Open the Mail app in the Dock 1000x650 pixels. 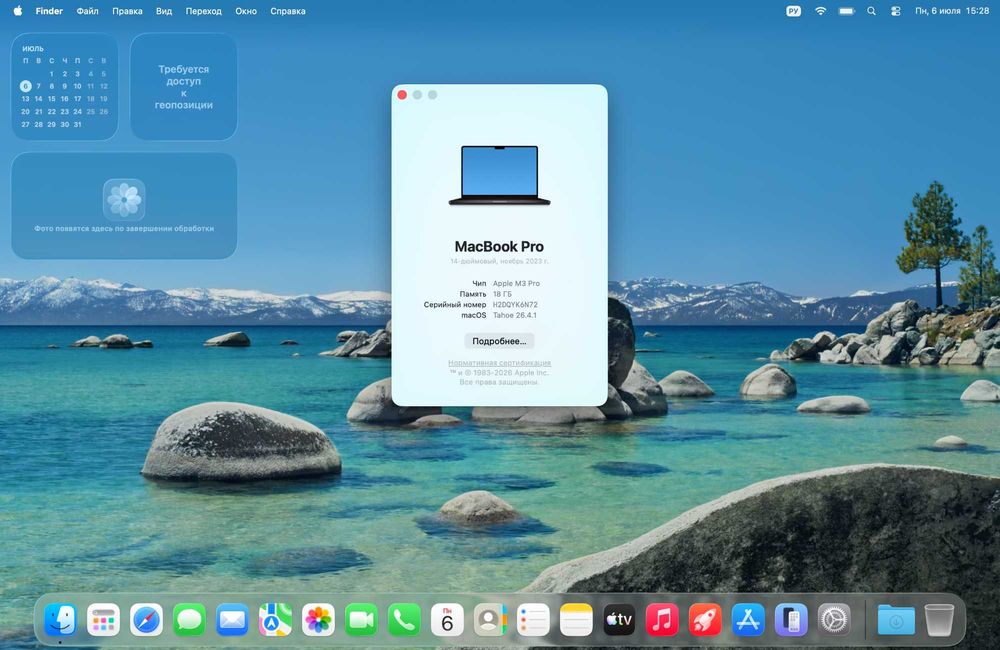coord(232,619)
